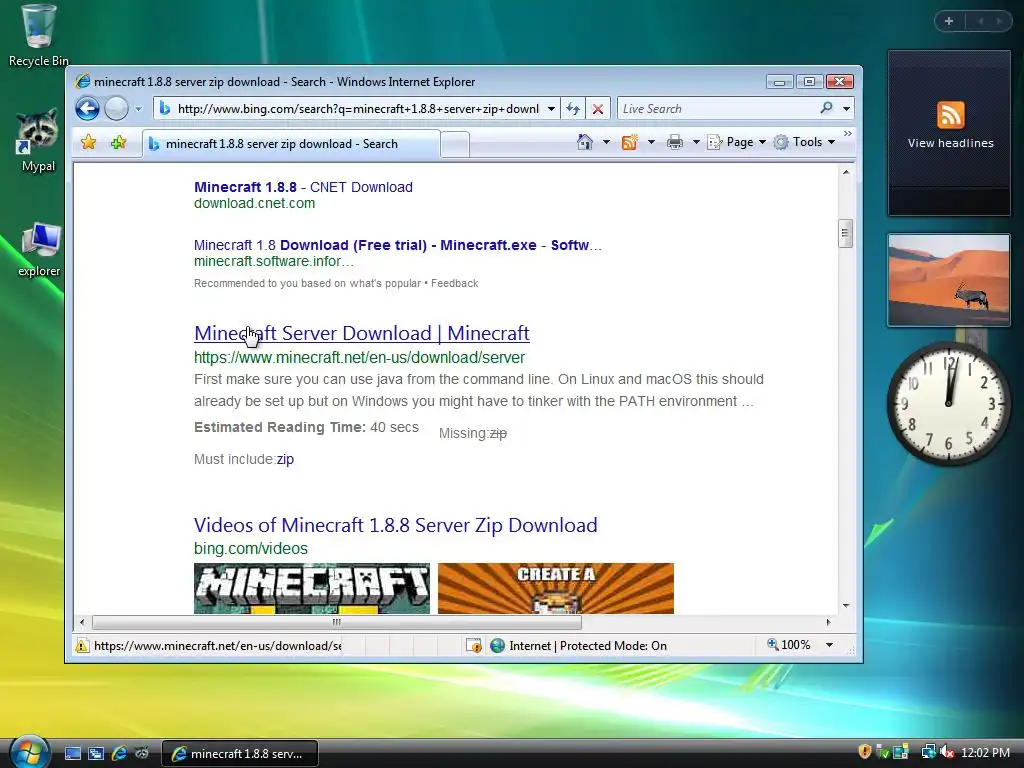
Task: Open the MINECRAFT video thumbnail
Action: coord(312,588)
